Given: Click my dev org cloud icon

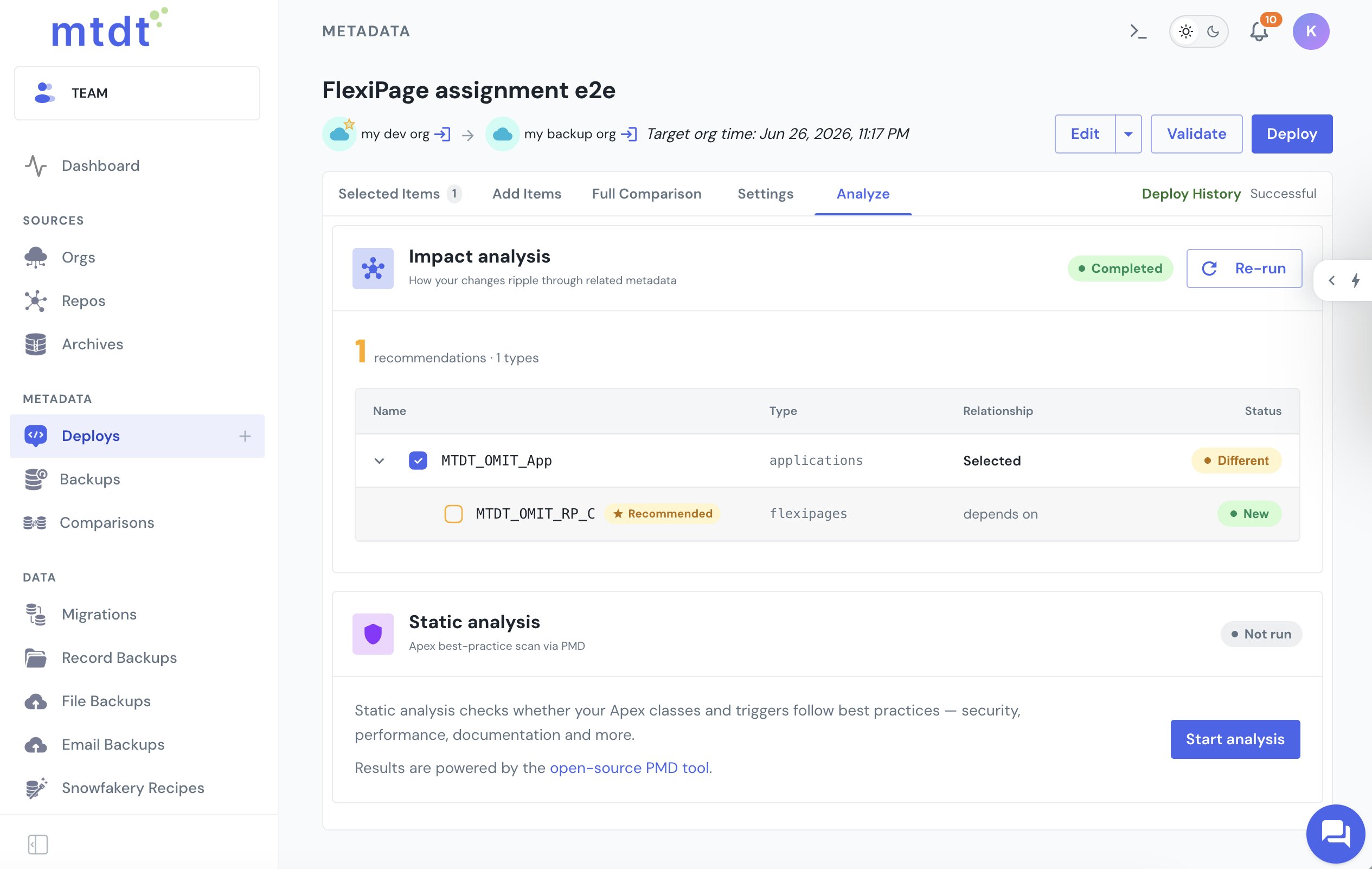Looking at the screenshot, I should tap(339, 134).
